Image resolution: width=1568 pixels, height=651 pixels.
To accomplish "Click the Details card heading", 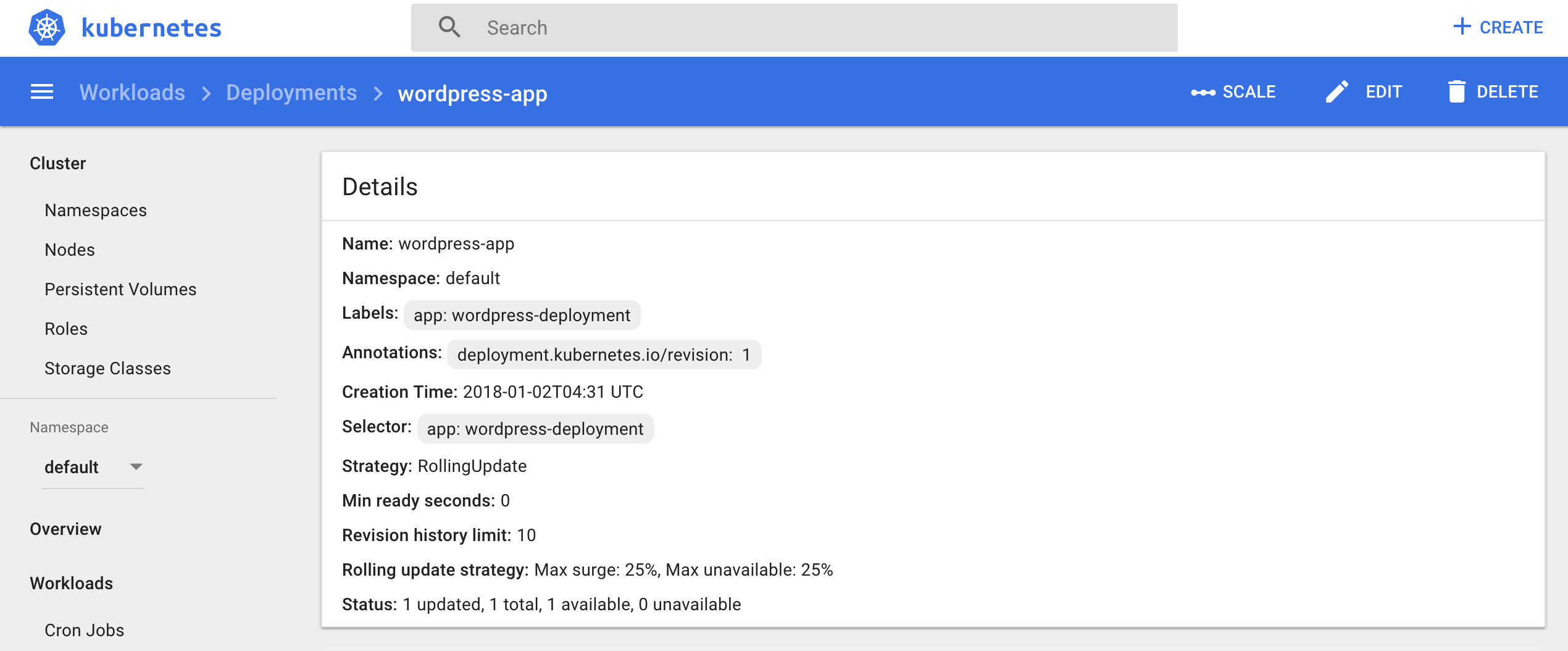I will point(380,187).
